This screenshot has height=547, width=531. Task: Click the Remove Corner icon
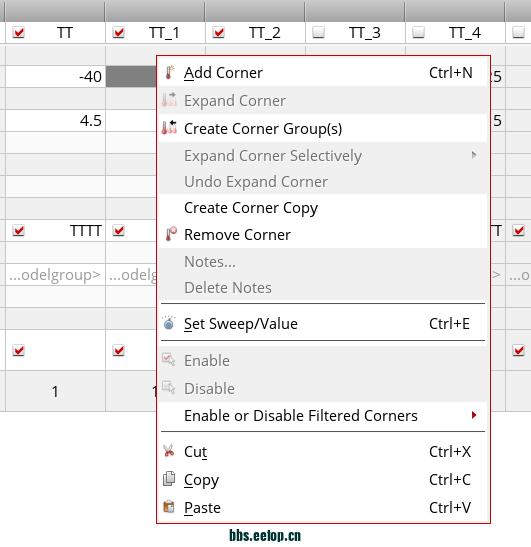(171, 234)
